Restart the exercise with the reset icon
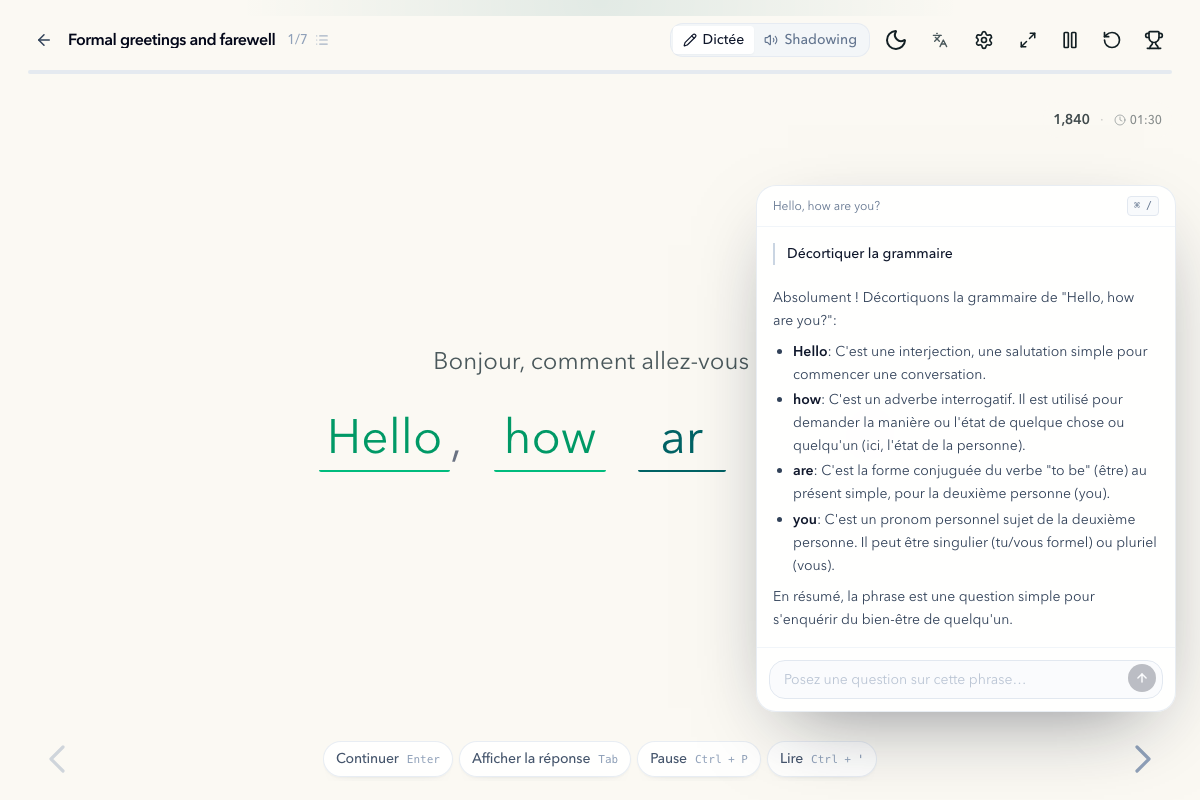This screenshot has width=1200, height=800. point(1112,40)
